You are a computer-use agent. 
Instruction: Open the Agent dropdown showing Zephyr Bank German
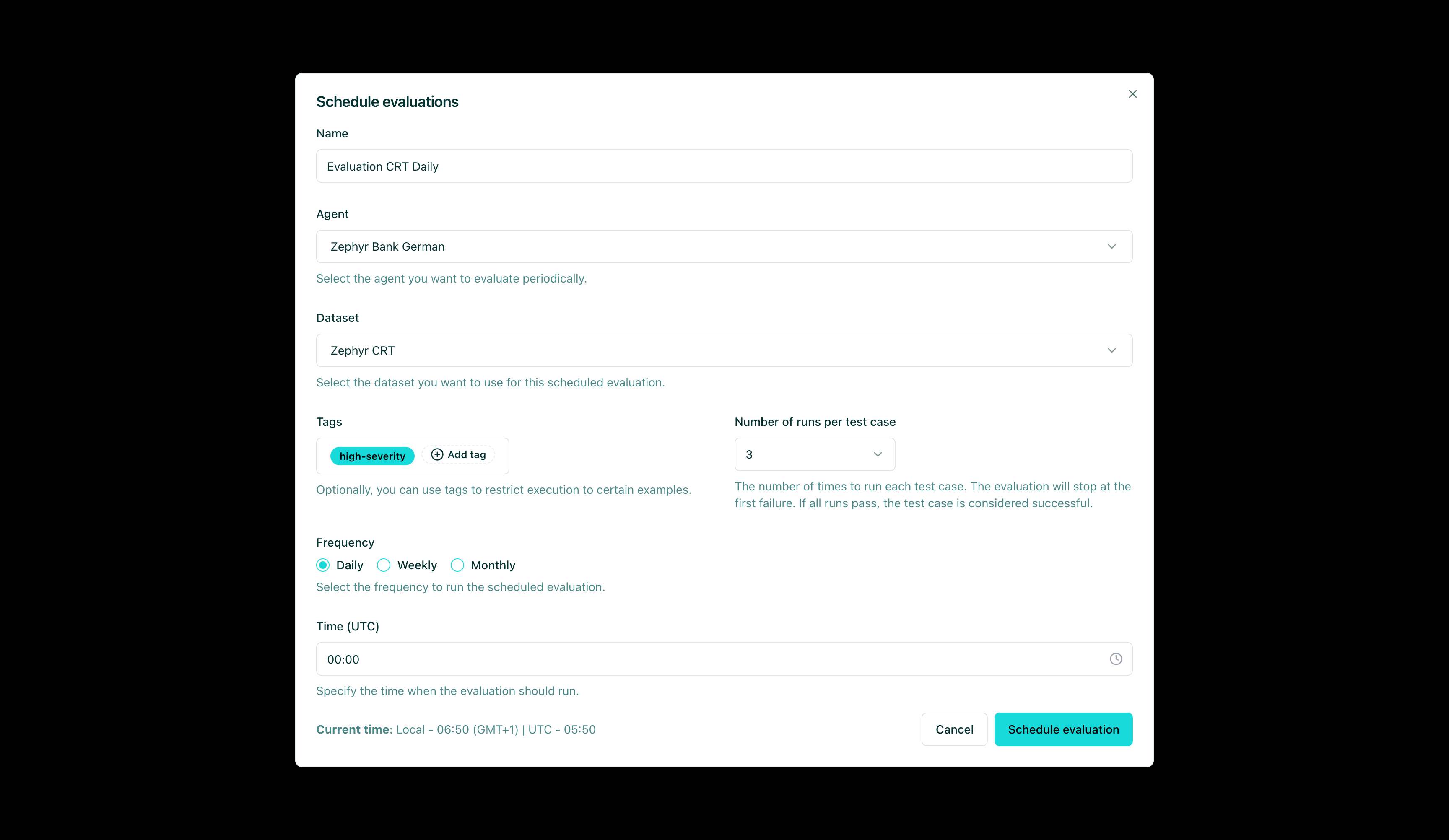[x=724, y=246]
